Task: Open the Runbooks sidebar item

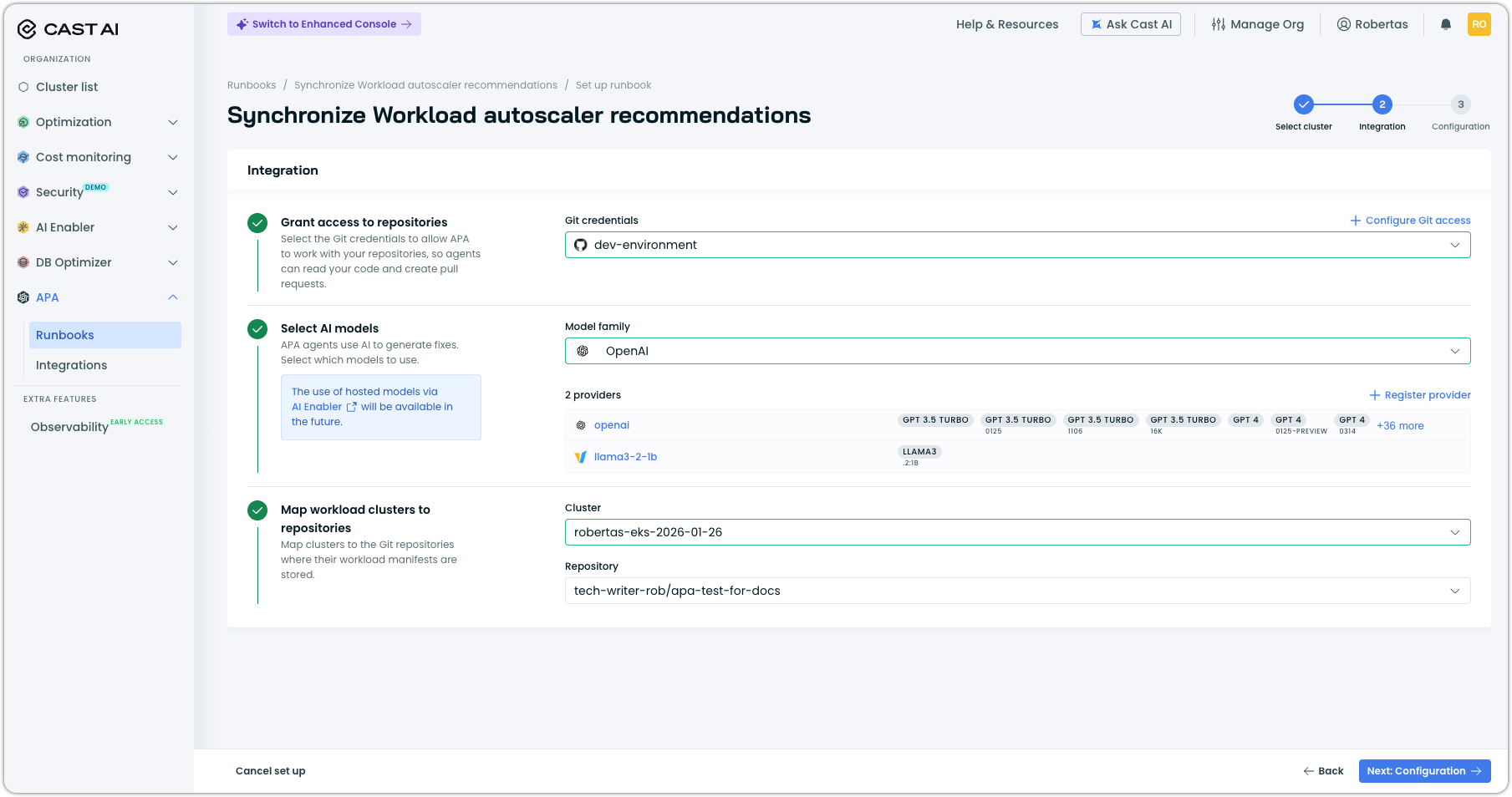Action: (105, 335)
